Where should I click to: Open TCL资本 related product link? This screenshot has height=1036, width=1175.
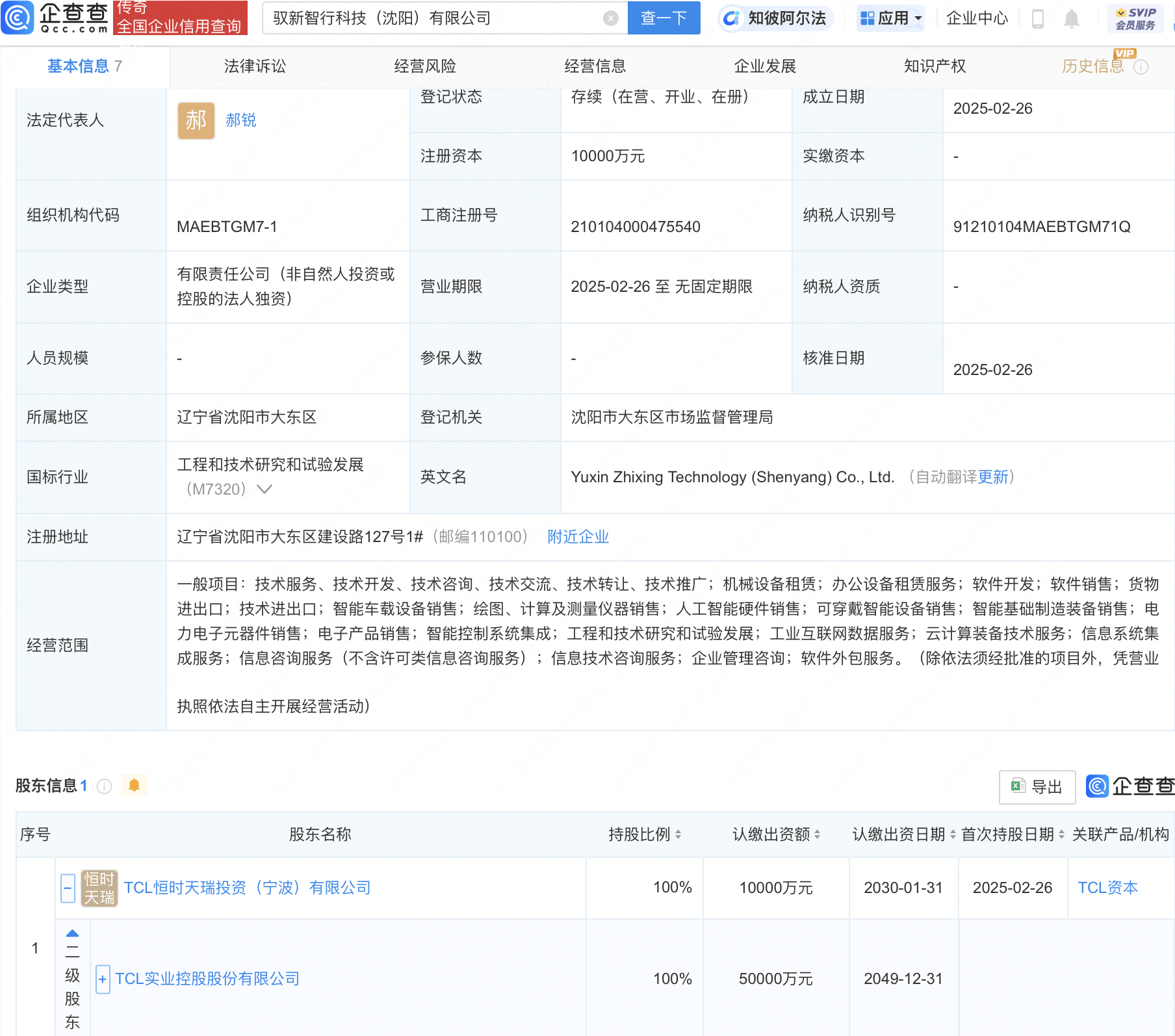click(1107, 888)
